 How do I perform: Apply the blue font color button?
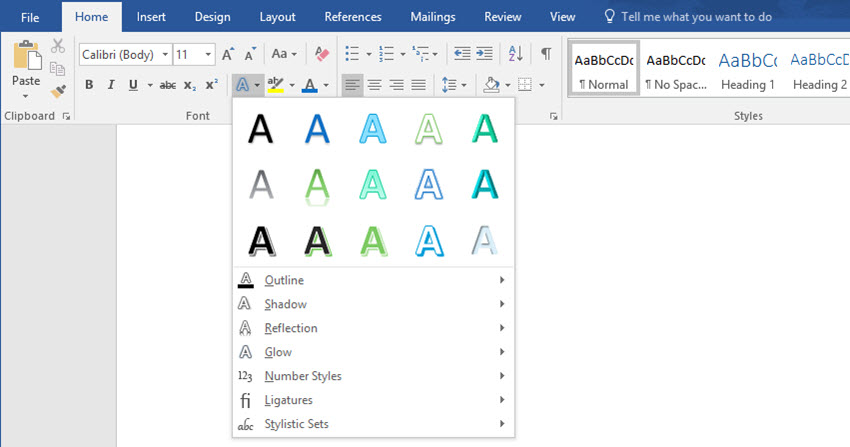pos(310,85)
